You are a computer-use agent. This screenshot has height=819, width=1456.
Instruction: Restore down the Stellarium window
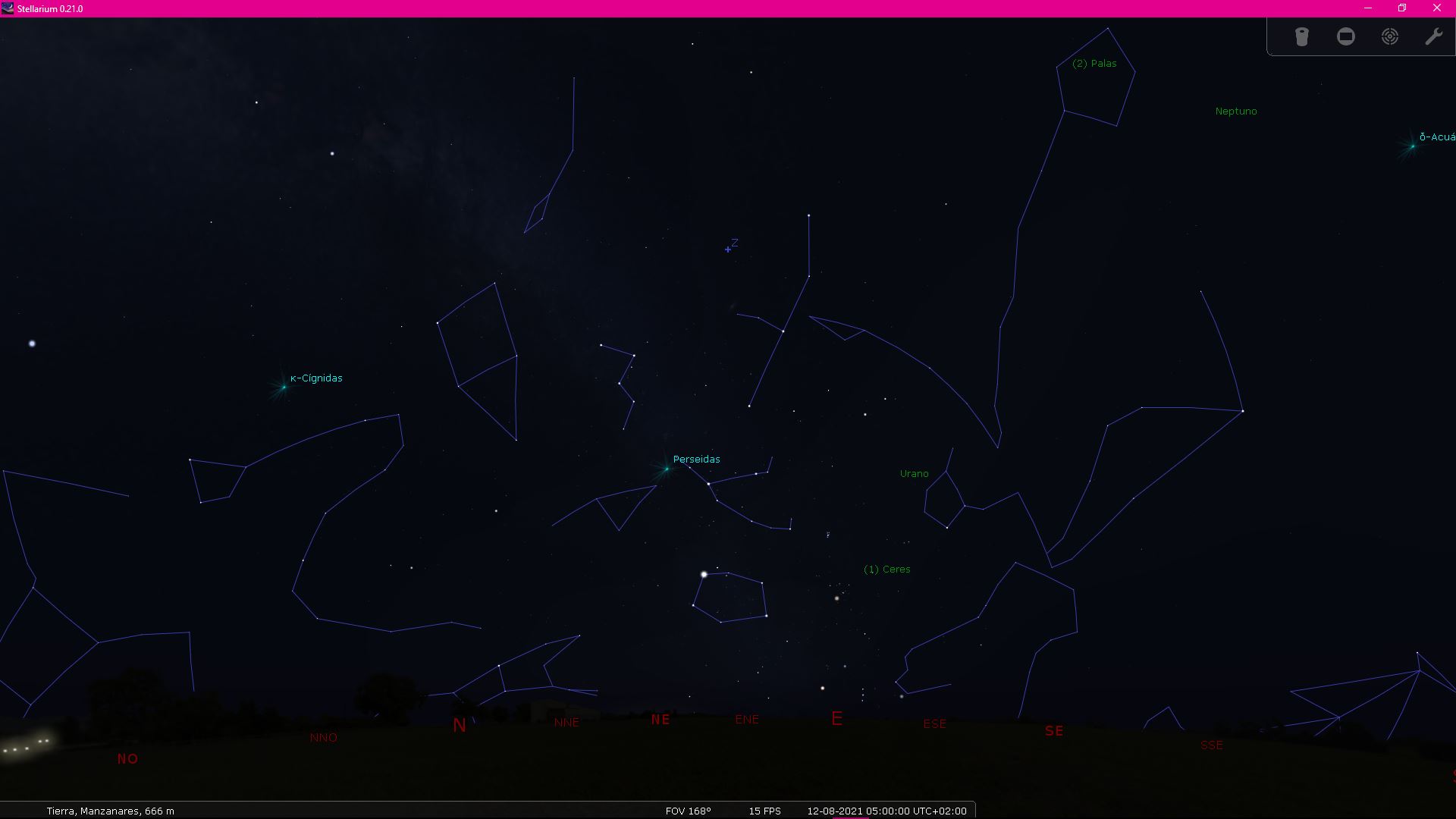[x=1401, y=8]
